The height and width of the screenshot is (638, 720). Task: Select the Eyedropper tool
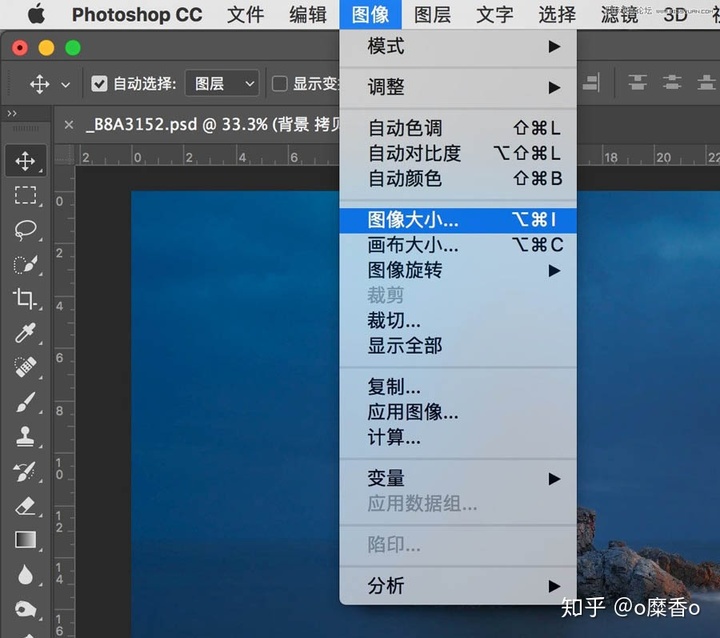pyautogui.click(x=25, y=333)
